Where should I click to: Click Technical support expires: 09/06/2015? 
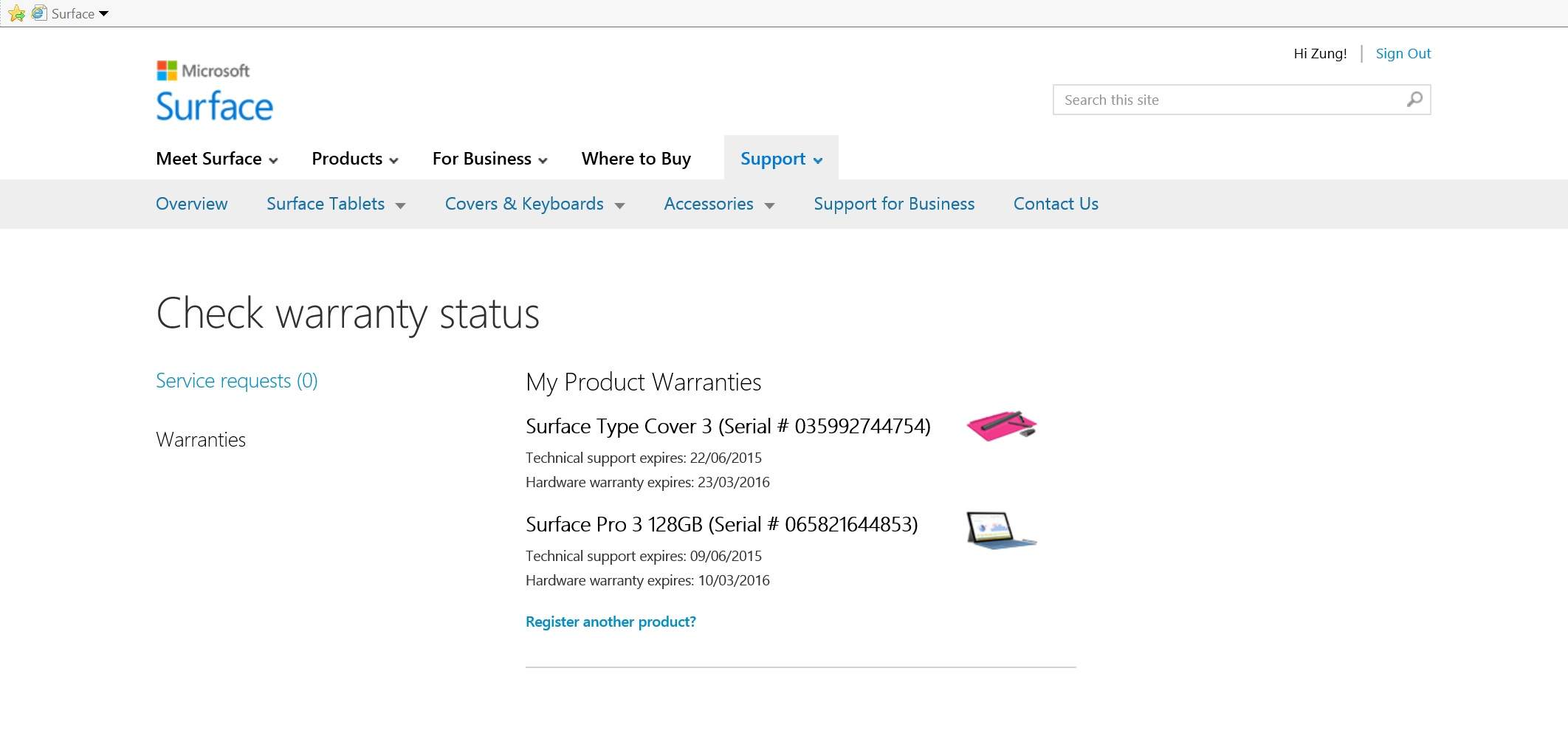(x=644, y=556)
